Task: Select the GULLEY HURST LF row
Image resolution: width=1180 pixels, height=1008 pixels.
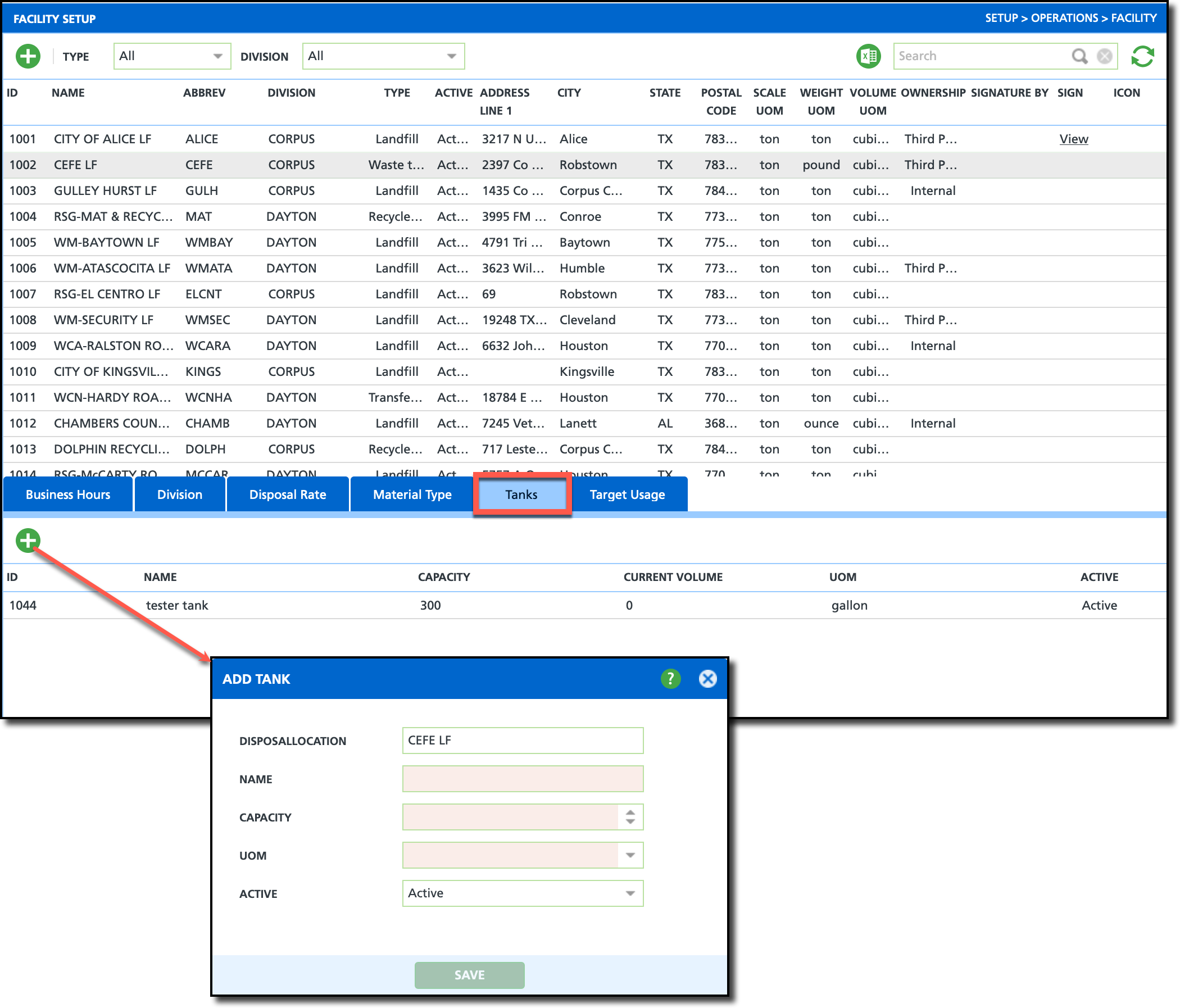Action: pyautogui.click(x=106, y=191)
